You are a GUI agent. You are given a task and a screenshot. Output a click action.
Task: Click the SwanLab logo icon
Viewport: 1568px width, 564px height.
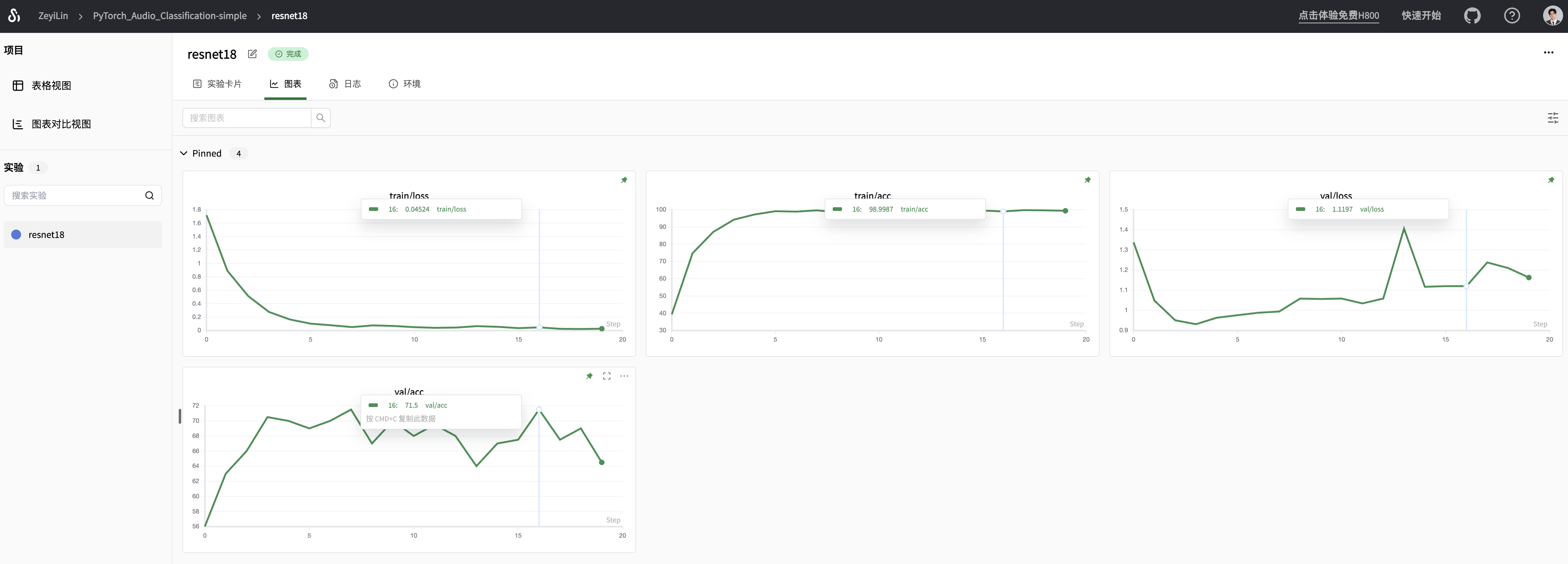pos(14,15)
